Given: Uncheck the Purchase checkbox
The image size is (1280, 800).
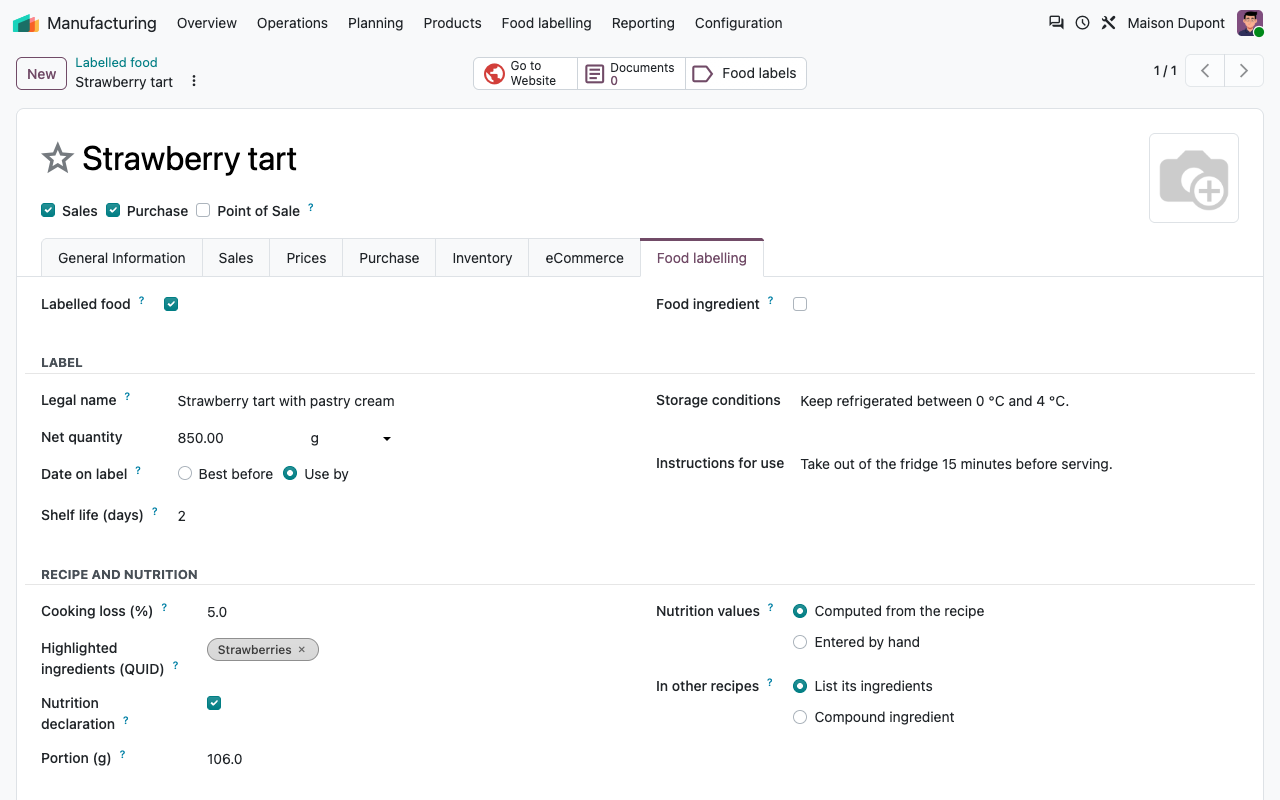Looking at the screenshot, I should click(x=113, y=210).
